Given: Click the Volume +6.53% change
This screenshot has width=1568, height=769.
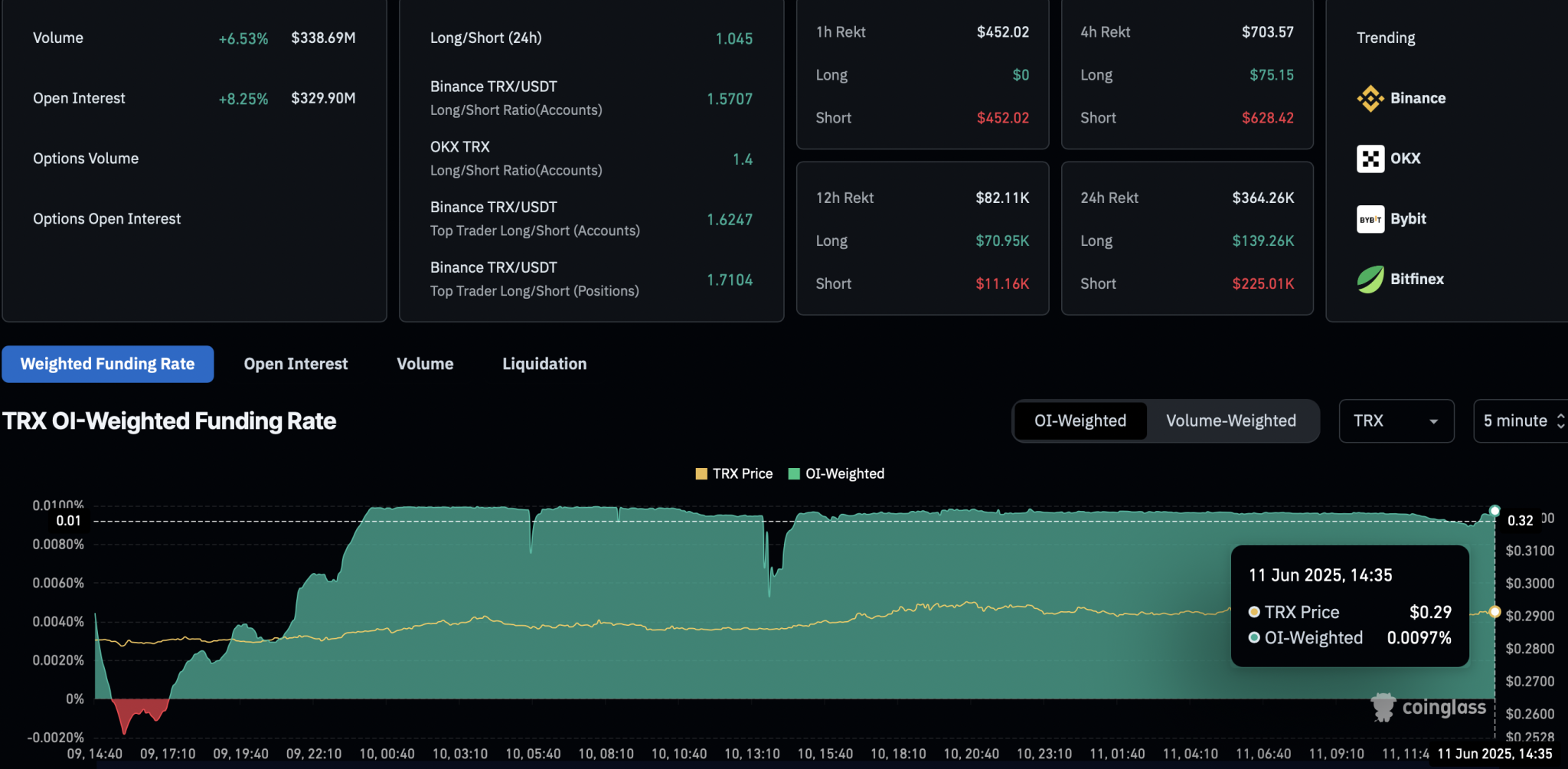Looking at the screenshot, I should pyautogui.click(x=243, y=38).
